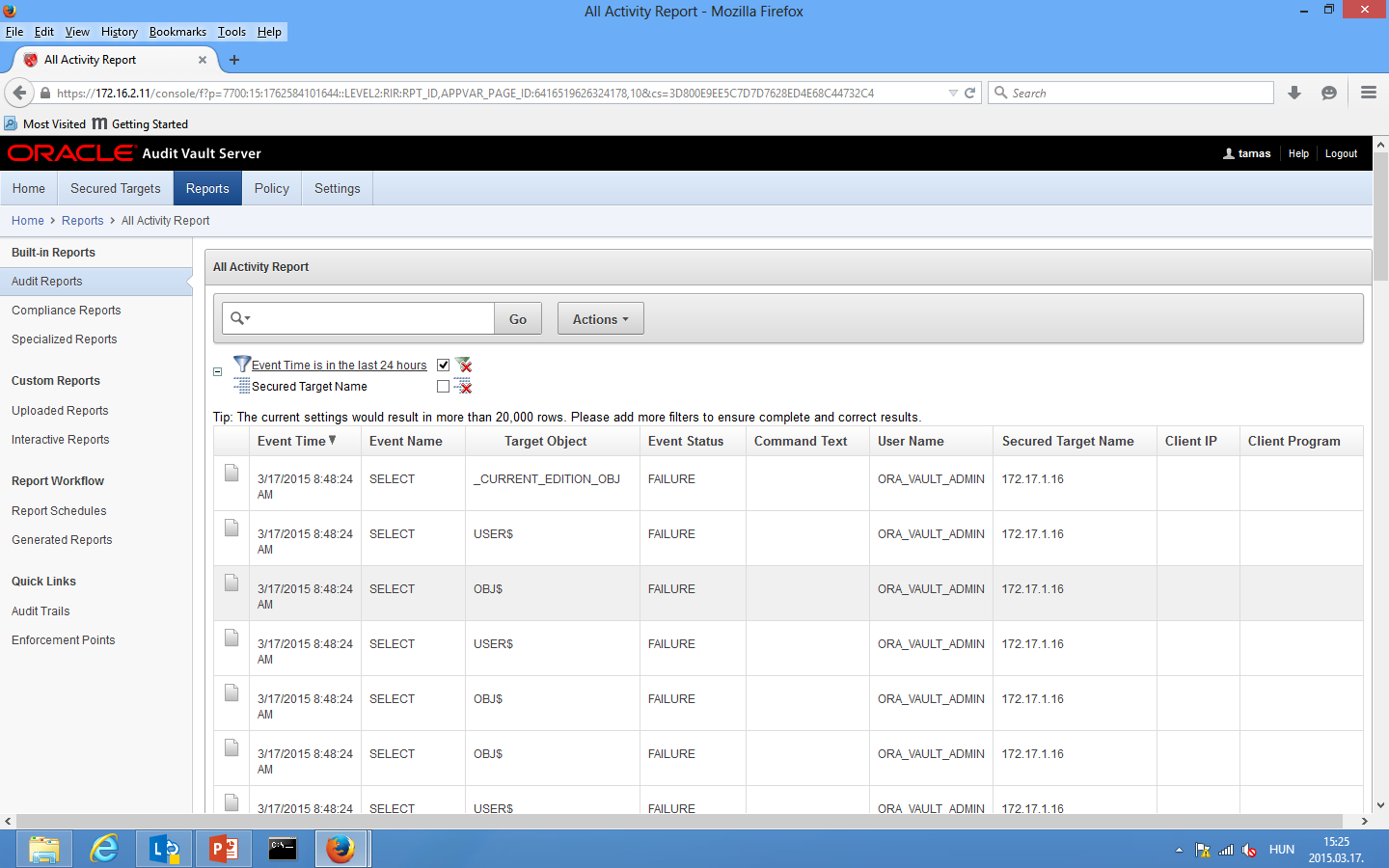Open Getting Started bookmark

pos(140,123)
